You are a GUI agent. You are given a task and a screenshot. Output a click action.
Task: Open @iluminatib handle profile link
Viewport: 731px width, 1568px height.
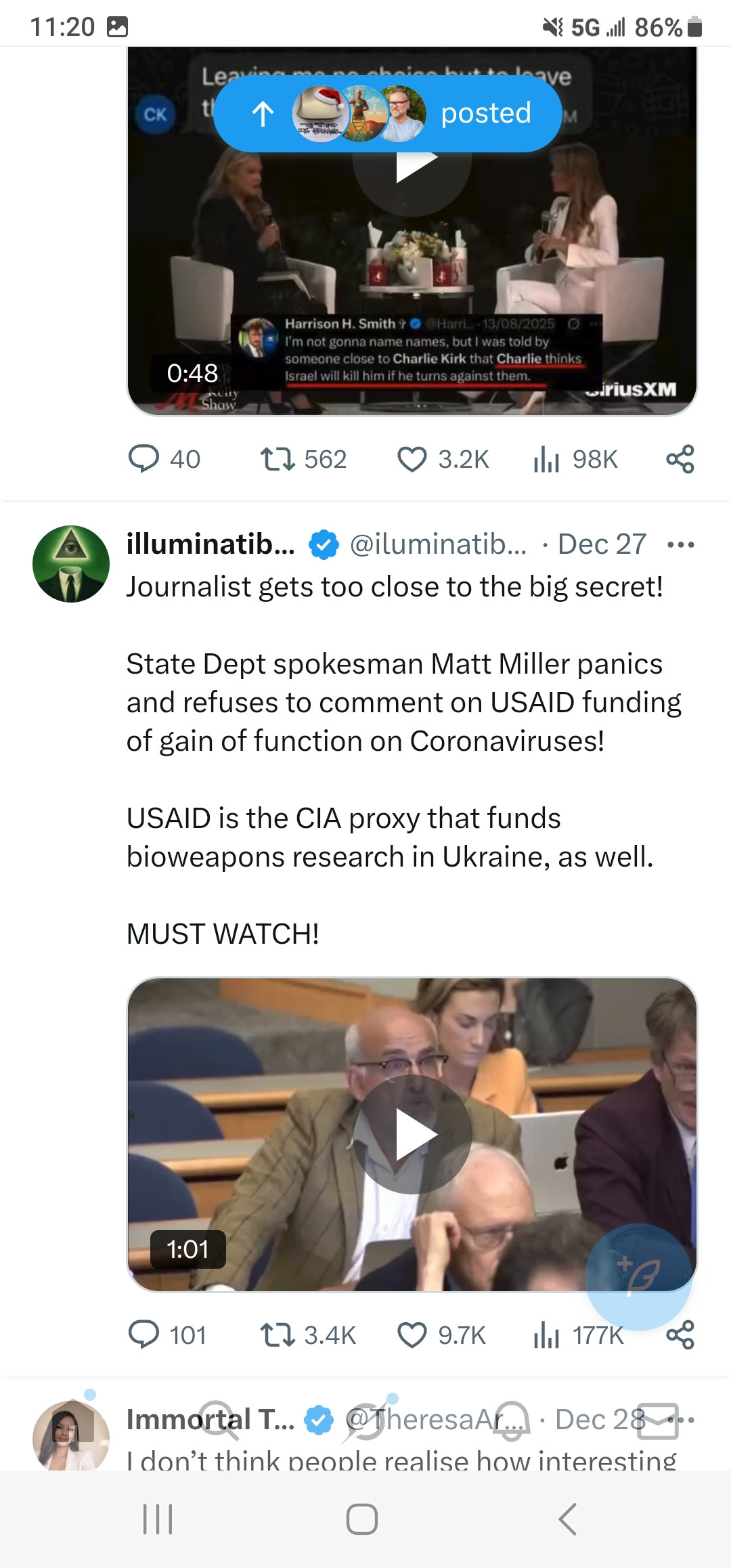[437, 544]
